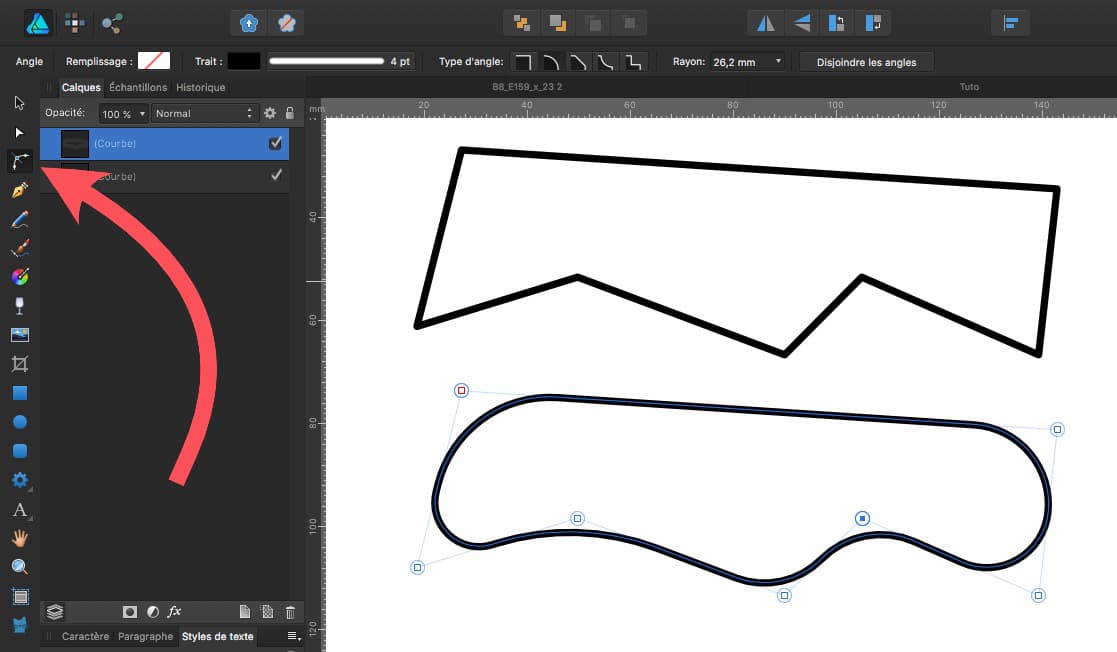Choose the cutout angle type
Image resolution: width=1117 pixels, height=652 pixels.
coord(633,62)
